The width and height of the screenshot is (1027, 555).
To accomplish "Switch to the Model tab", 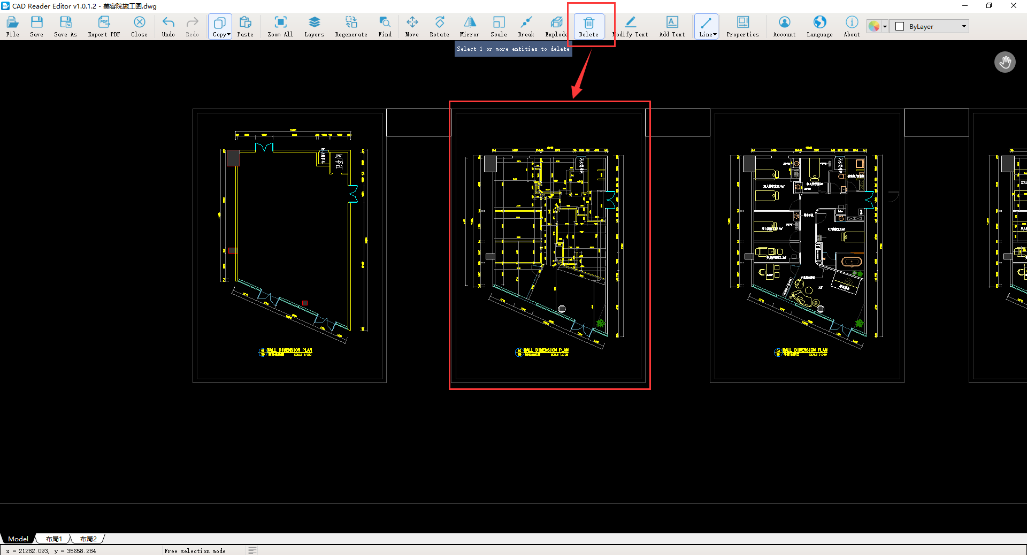I will click(x=20, y=538).
